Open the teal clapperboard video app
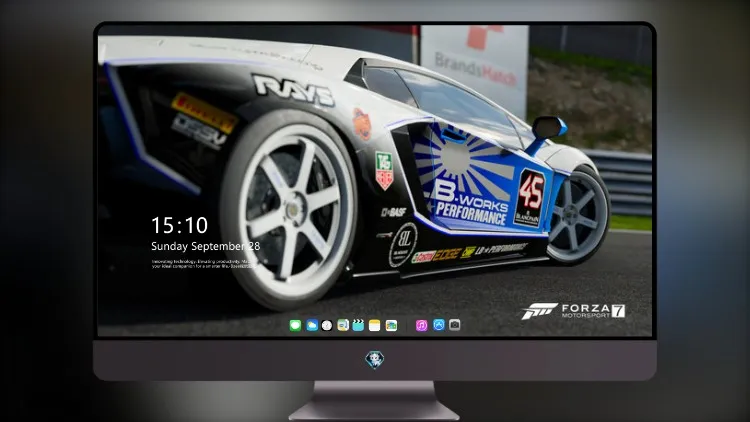Screen dimensions: 750x422 point(358,325)
